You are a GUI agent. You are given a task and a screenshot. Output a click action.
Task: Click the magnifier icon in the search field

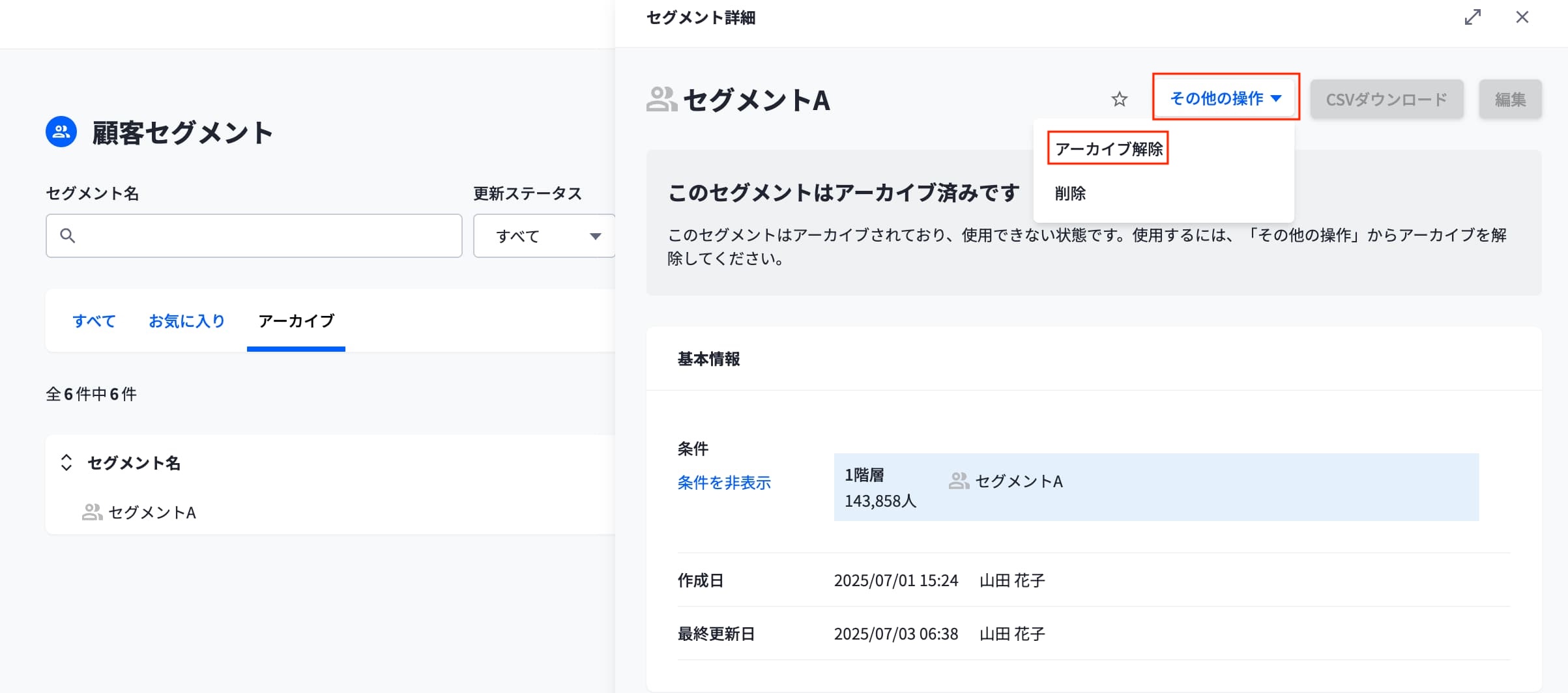[67, 236]
